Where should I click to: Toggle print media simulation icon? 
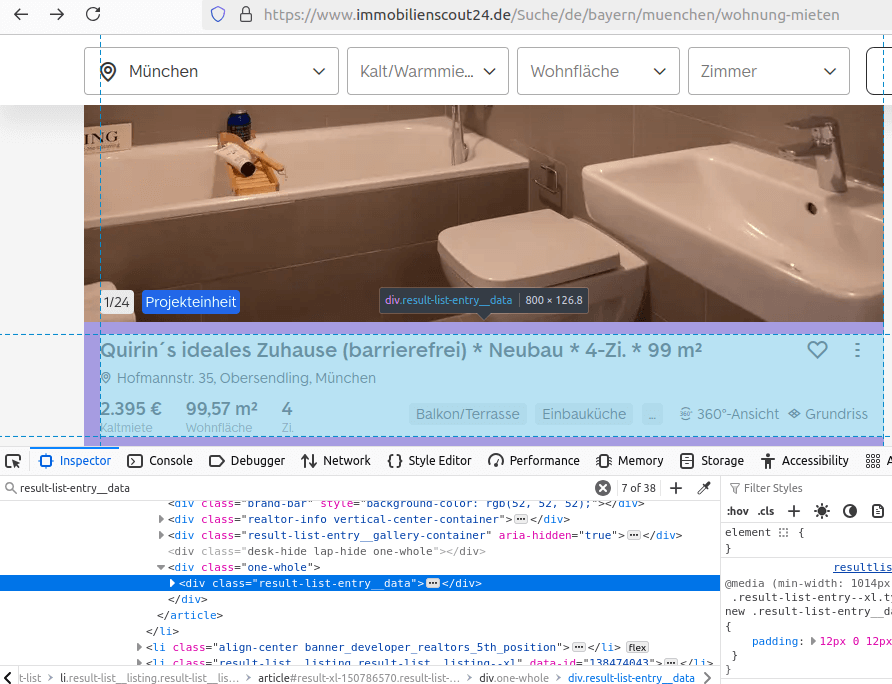click(878, 511)
